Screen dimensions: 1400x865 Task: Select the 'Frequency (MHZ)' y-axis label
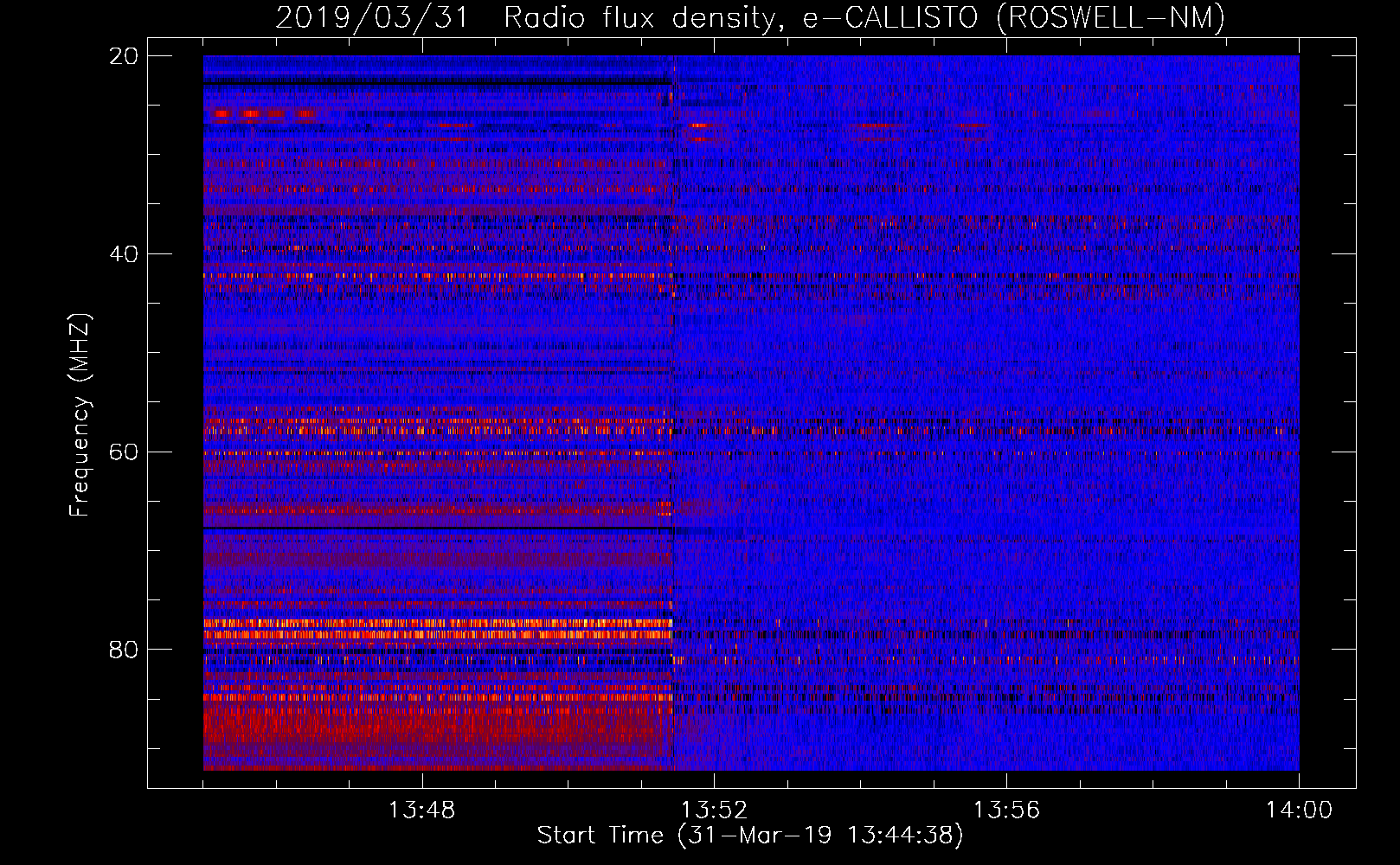click(79, 415)
